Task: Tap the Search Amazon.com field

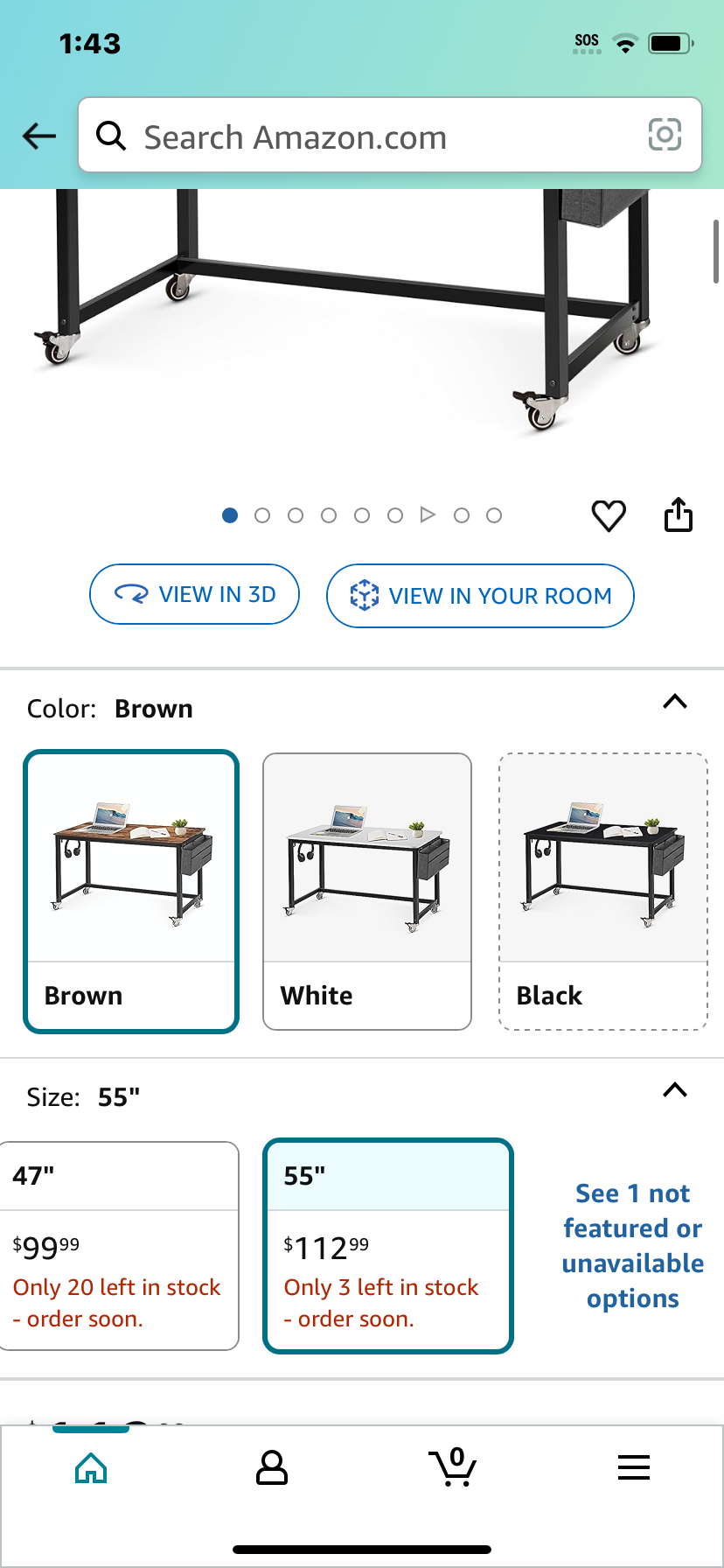Action: (x=390, y=135)
